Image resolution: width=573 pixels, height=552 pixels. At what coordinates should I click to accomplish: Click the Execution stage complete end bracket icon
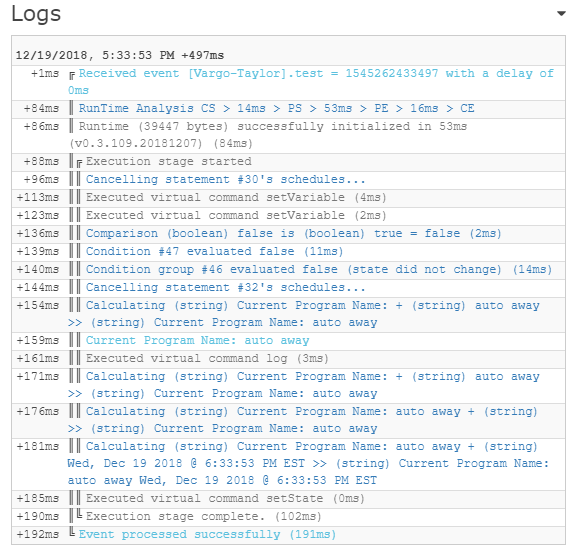pos(79,514)
